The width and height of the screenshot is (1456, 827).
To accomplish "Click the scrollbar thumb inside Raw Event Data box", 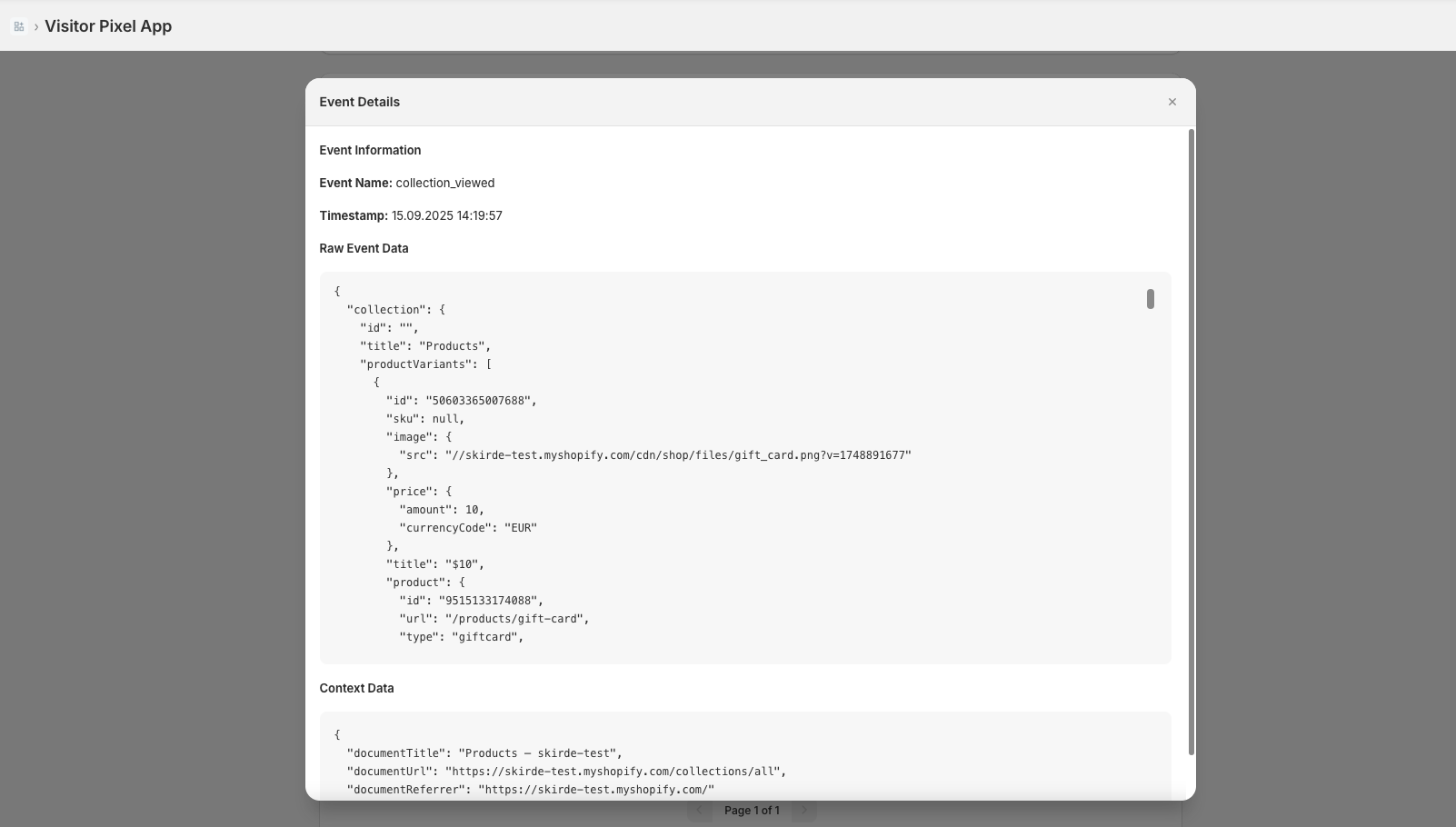I will [1150, 298].
